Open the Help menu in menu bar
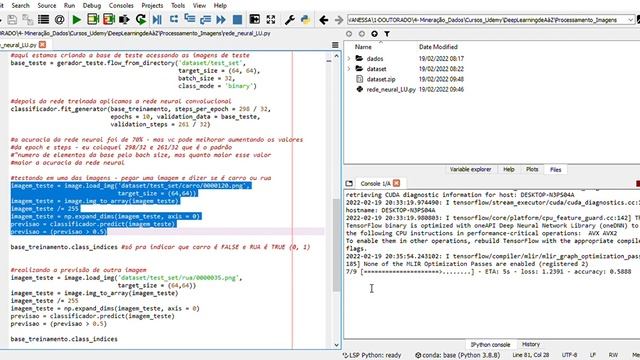Screen dimensions: 640x360 (220, 5)
